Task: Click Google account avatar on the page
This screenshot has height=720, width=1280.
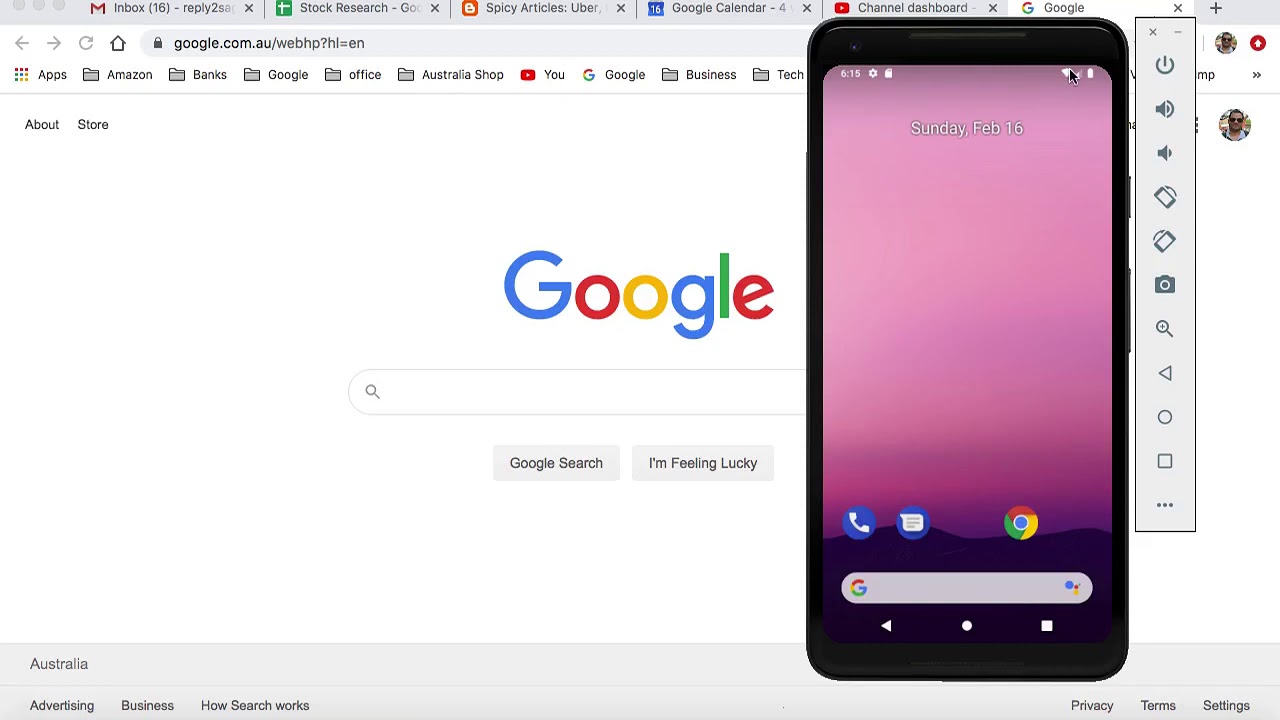Action: point(1235,125)
